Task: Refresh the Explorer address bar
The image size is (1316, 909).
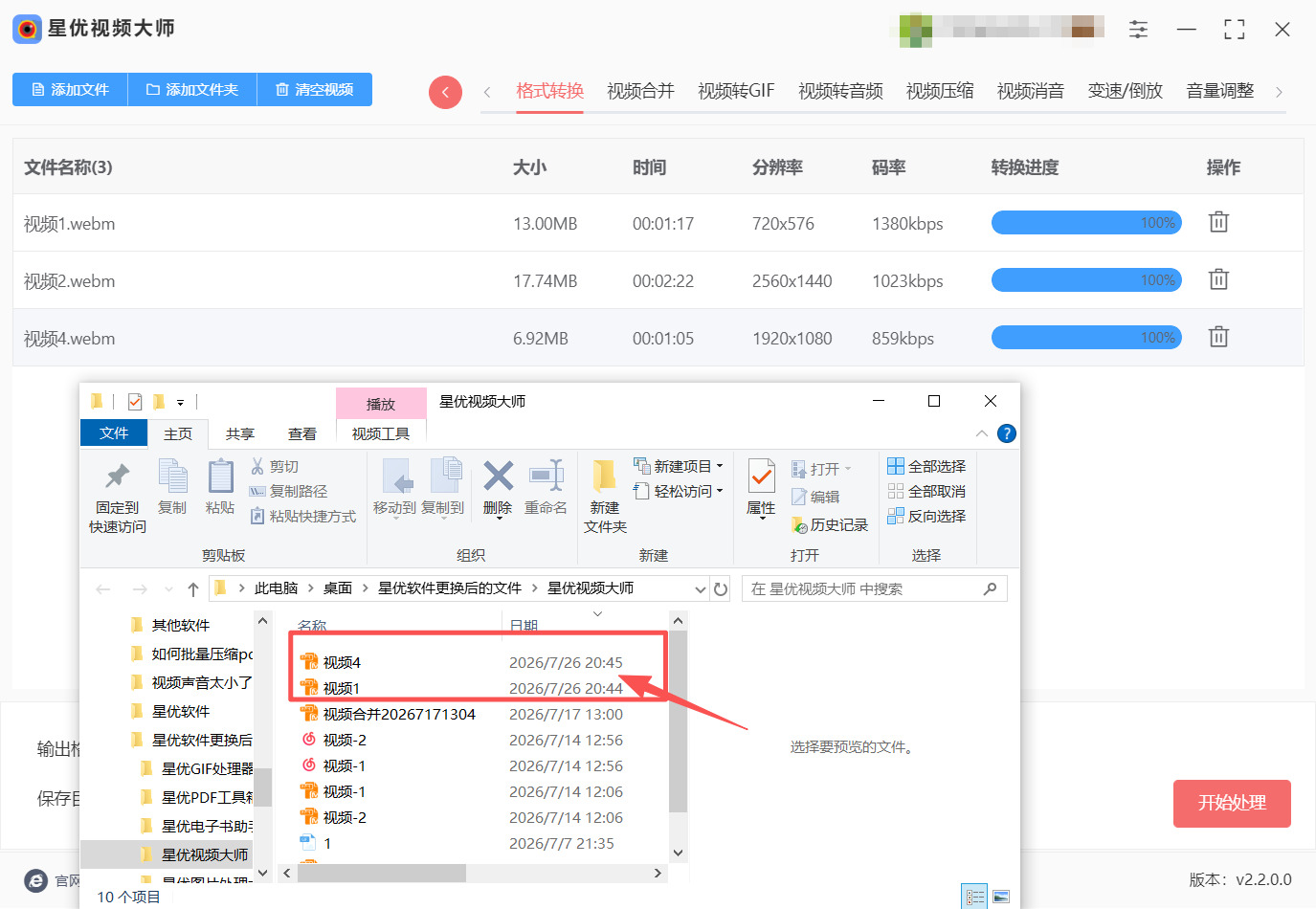Action: (x=721, y=588)
